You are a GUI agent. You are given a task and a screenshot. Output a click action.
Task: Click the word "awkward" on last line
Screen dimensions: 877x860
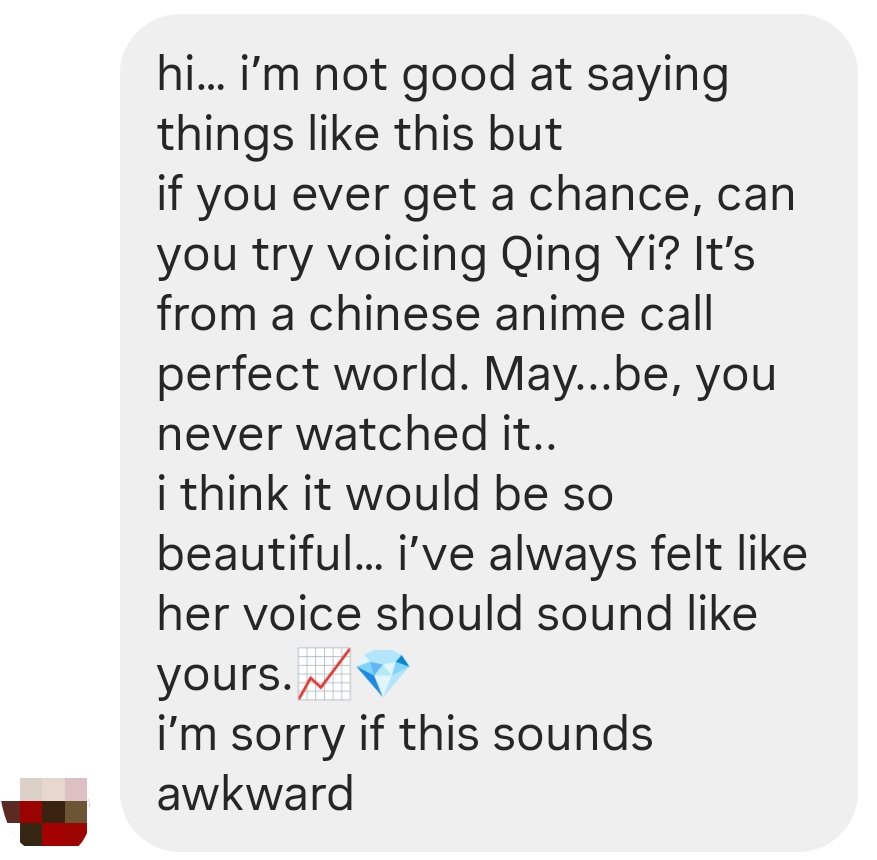click(255, 793)
